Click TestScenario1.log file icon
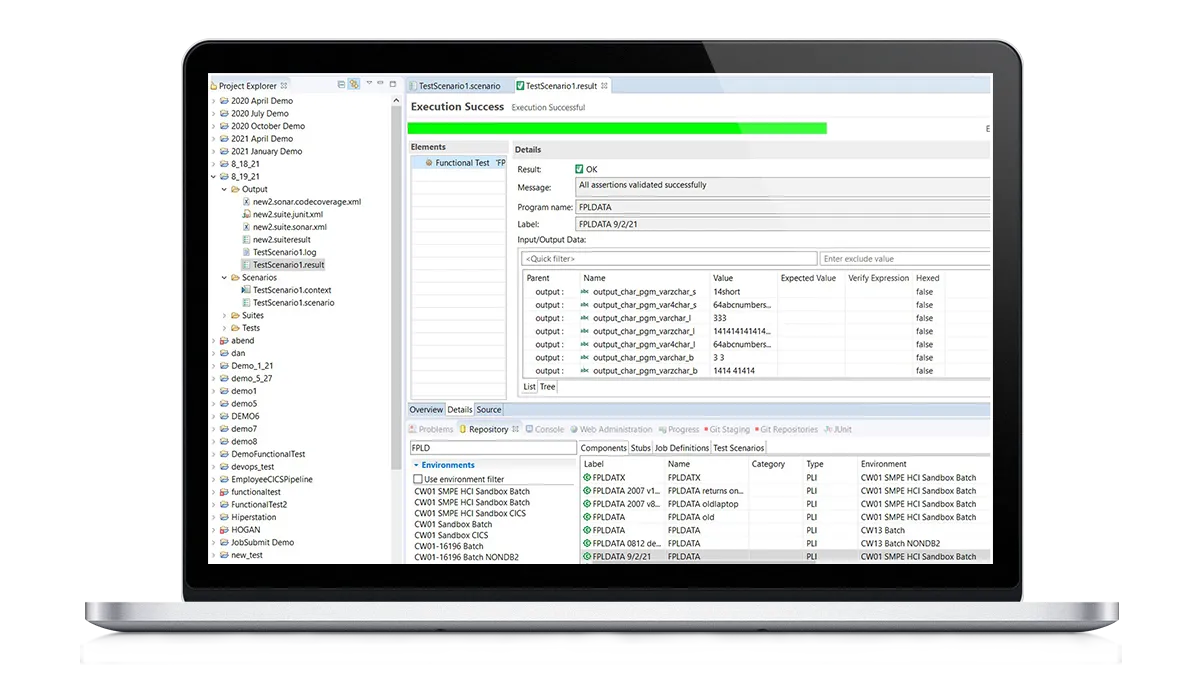Image resolution: width=1200 pixels, height=690 pixels. [246, 252]
